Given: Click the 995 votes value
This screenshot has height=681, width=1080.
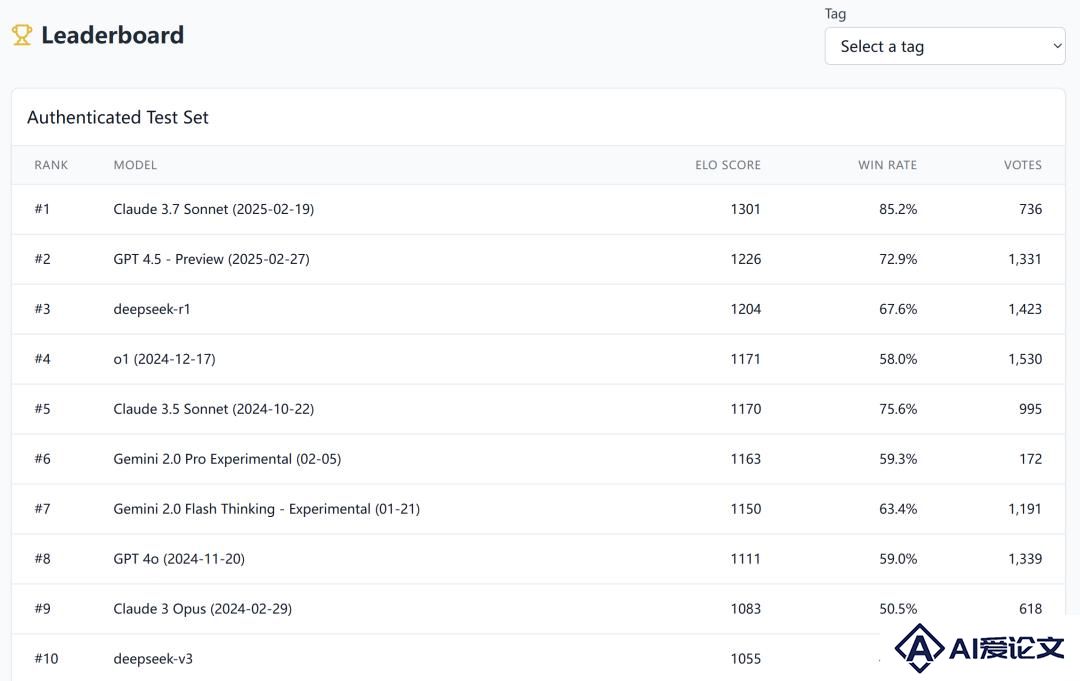Looking at the screenshot, I should click(1030, 409).
